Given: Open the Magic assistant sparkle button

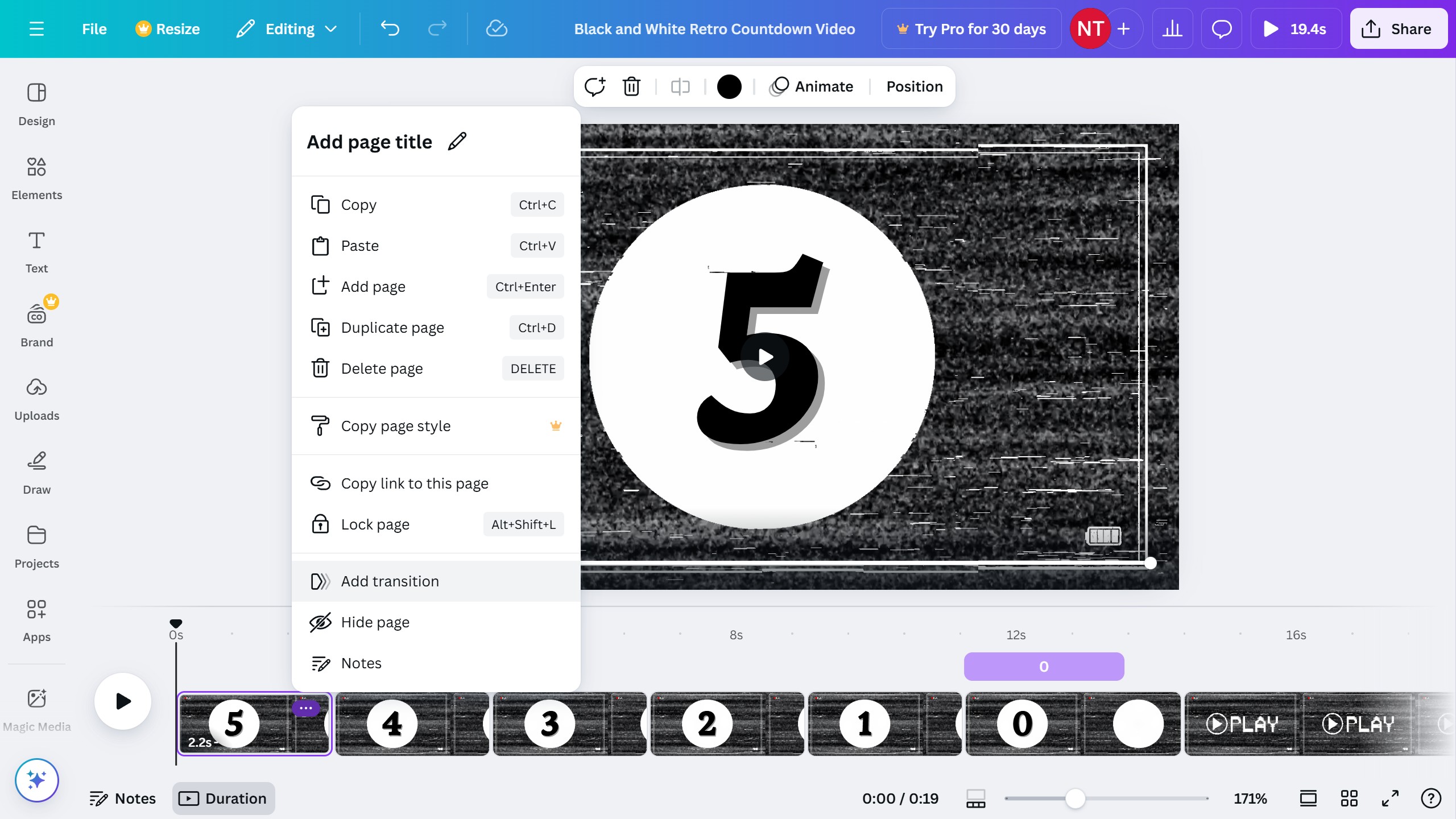Looking at the screenshot, I should tap(36, 780).
